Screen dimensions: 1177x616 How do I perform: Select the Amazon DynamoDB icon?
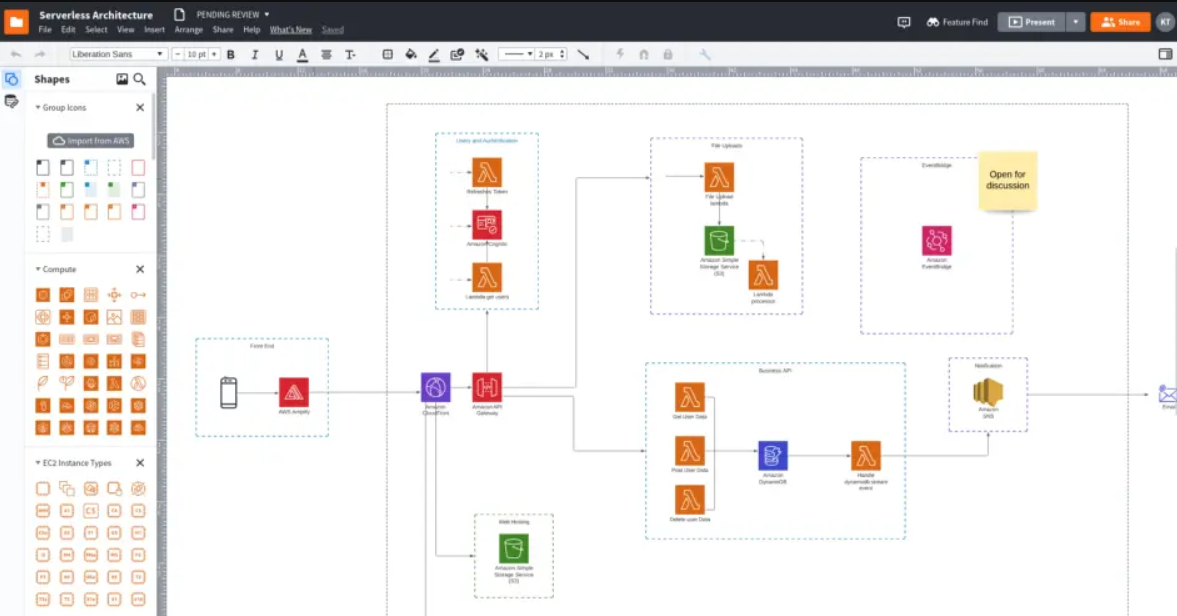pos(772,455)
